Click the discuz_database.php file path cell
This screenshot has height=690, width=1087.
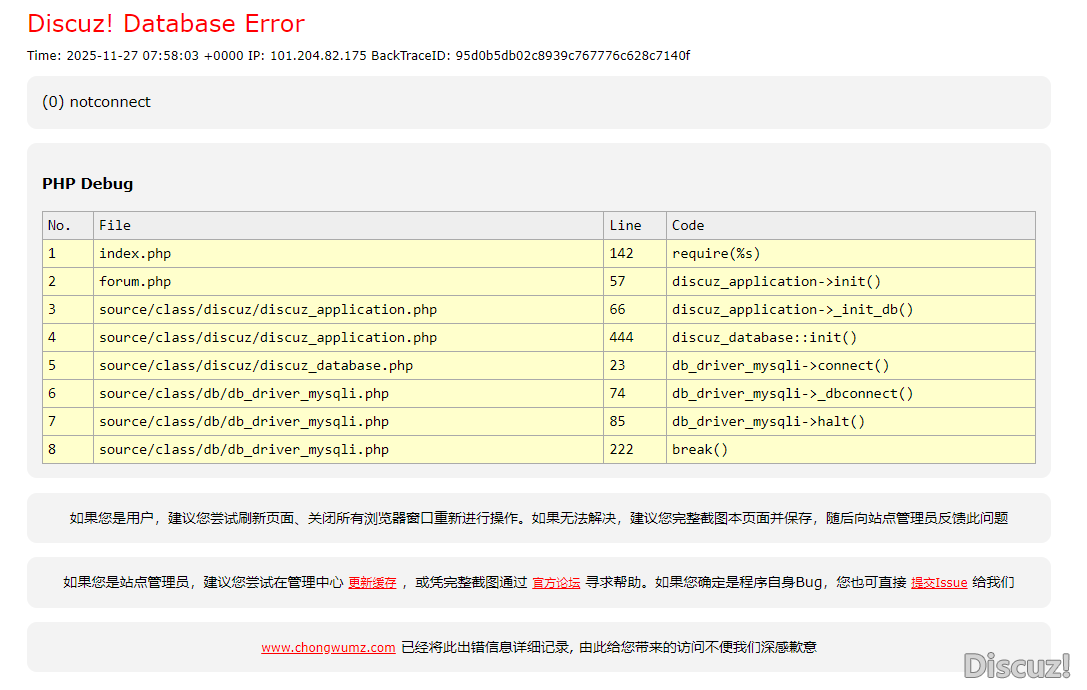[256, 366]
